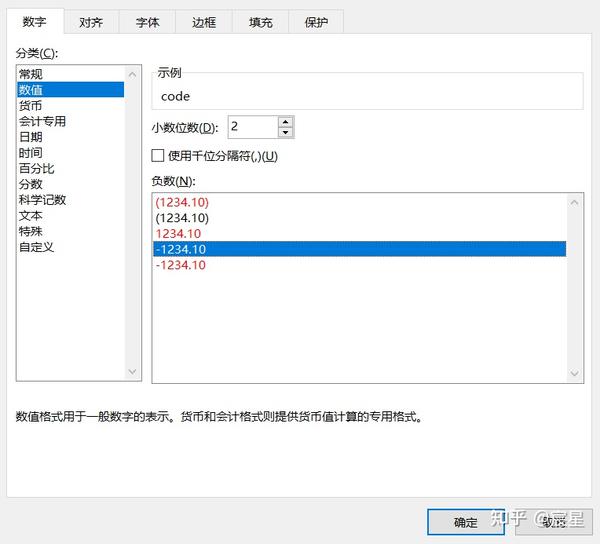600x544 pixels.
Task: Select the 常规 category
Action: (70, 74)
